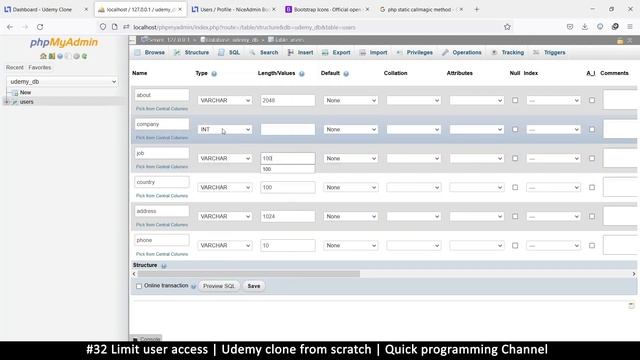This screenshot has height=360, width=640.
Task: Toggle the Null checkbox for about
Action: pos(515,100)
